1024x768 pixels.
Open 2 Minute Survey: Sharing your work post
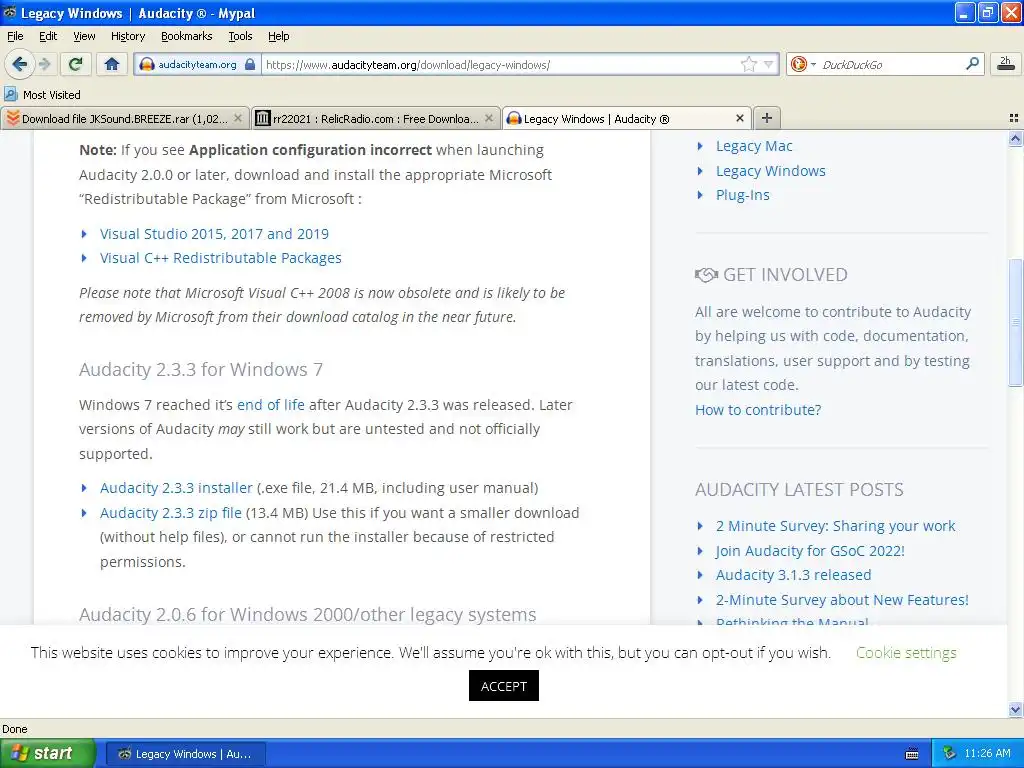[835, 526]
